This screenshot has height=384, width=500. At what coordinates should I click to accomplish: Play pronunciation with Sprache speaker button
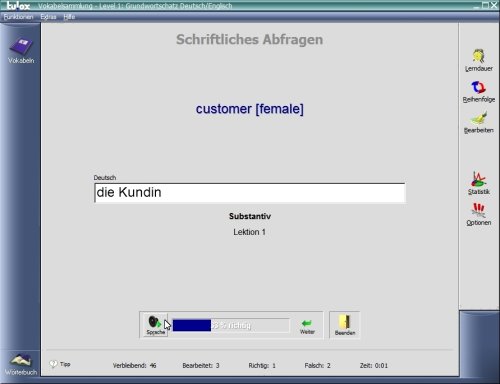tap(155, 325)
